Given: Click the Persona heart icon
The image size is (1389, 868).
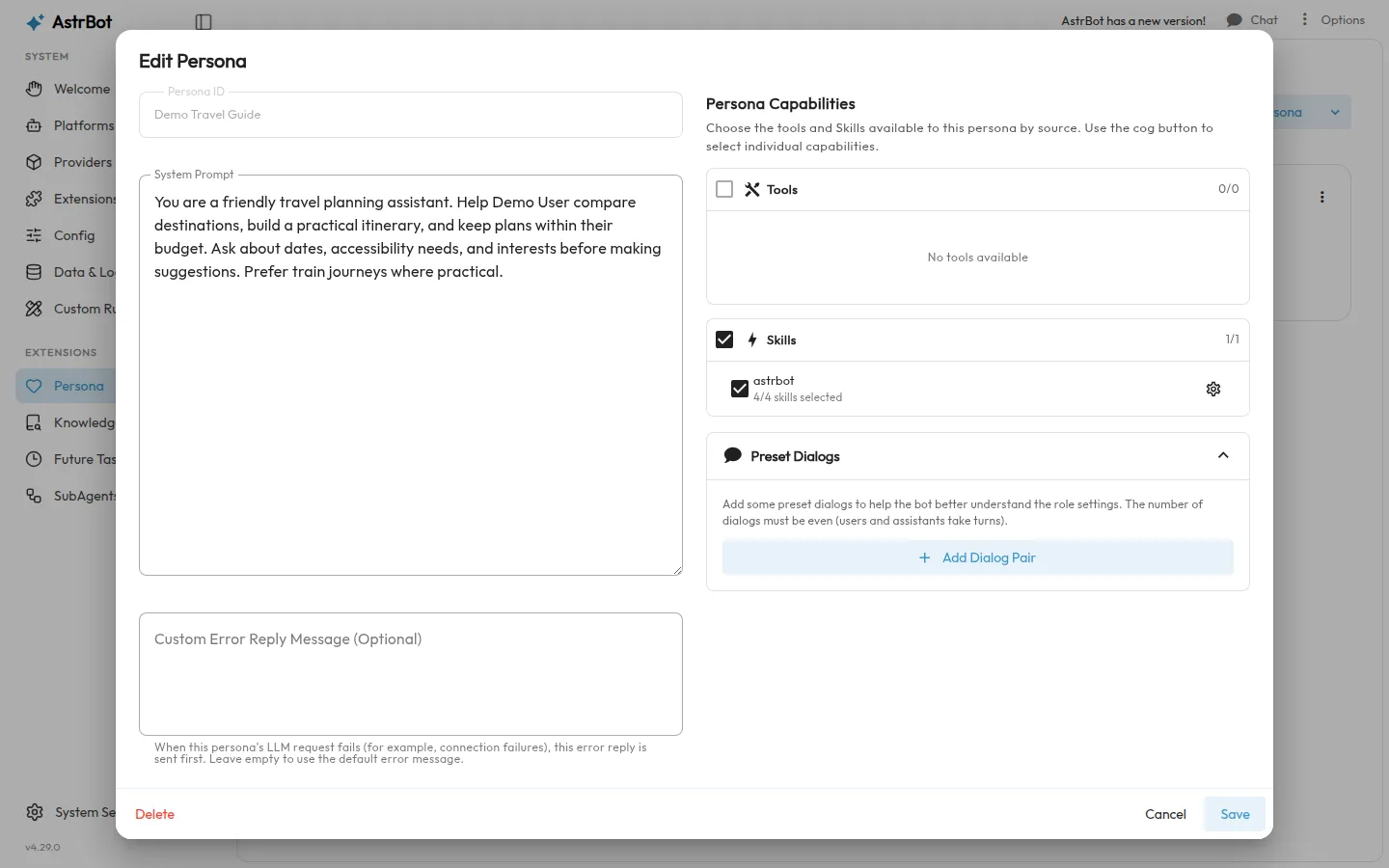Looking at the screenshot, I should 34,386.
